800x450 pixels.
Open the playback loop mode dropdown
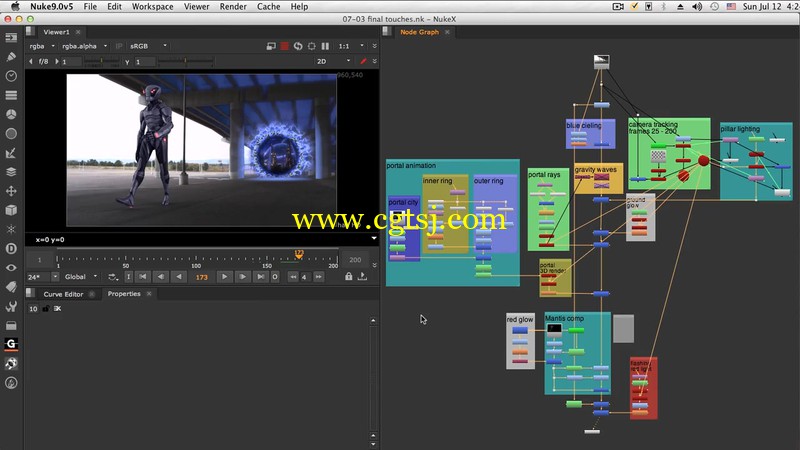point(113,277)
